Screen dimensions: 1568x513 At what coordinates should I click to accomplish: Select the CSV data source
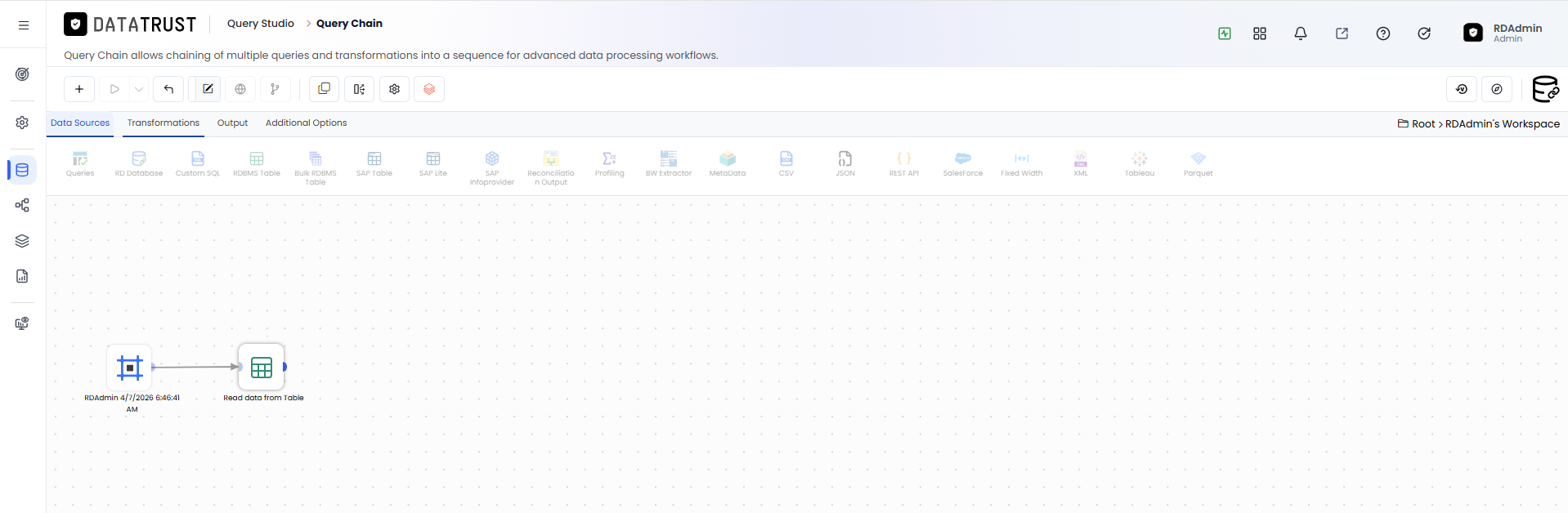coord(786,163)
